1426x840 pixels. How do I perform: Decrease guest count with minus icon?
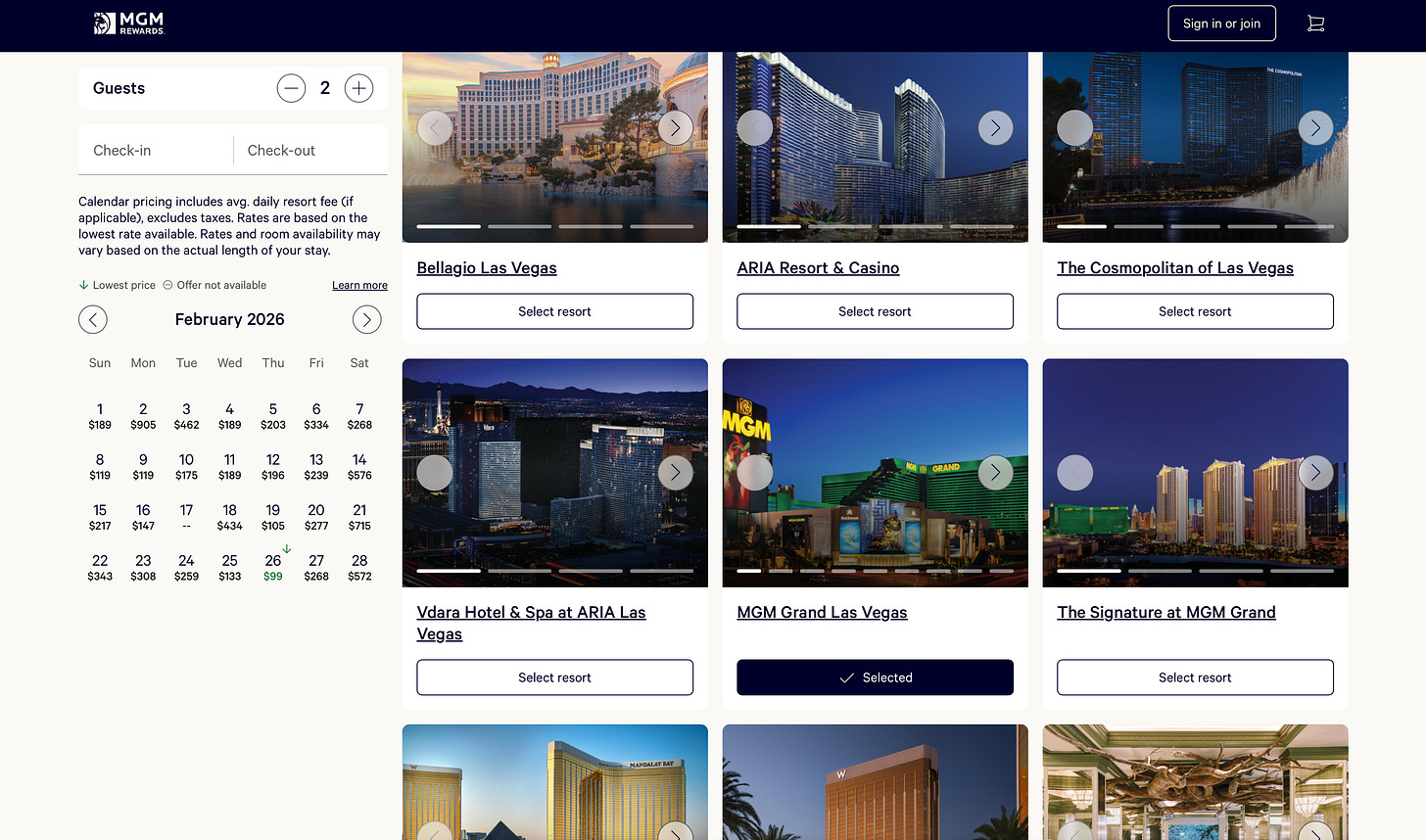(291, 88)
